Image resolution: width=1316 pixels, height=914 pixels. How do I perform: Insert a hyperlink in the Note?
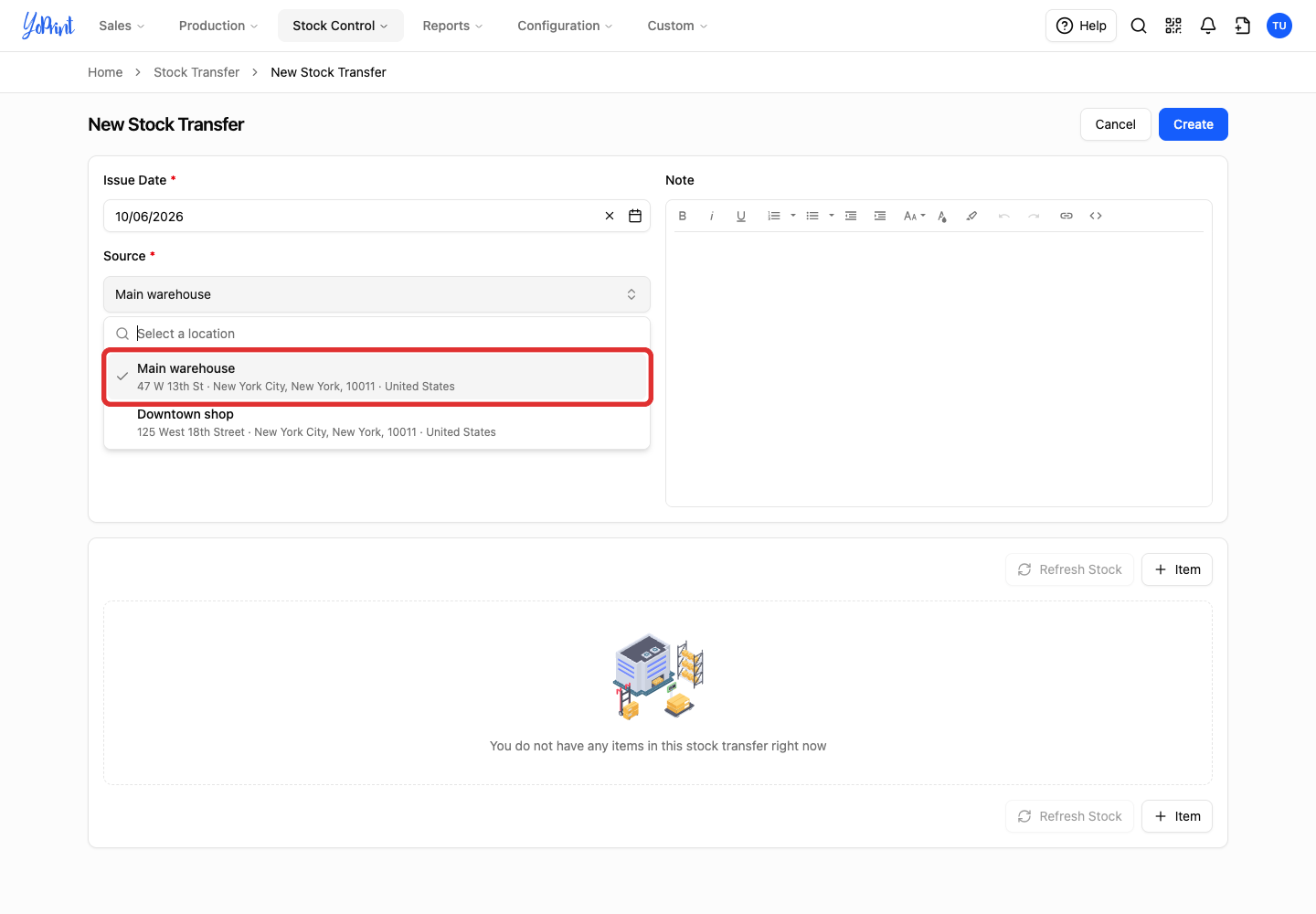pos(1067,216)
